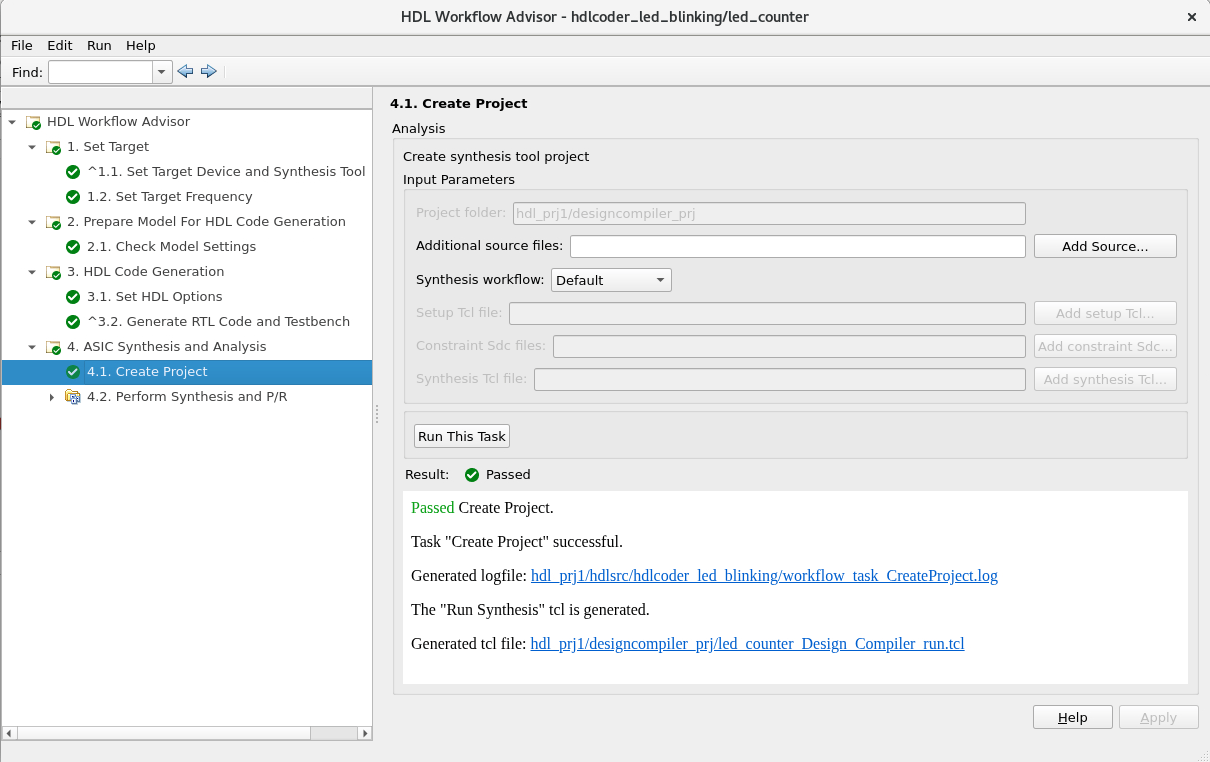Open the Synthesis workflow dropdown
The image size is (1210, 762).
coord(611,280)
